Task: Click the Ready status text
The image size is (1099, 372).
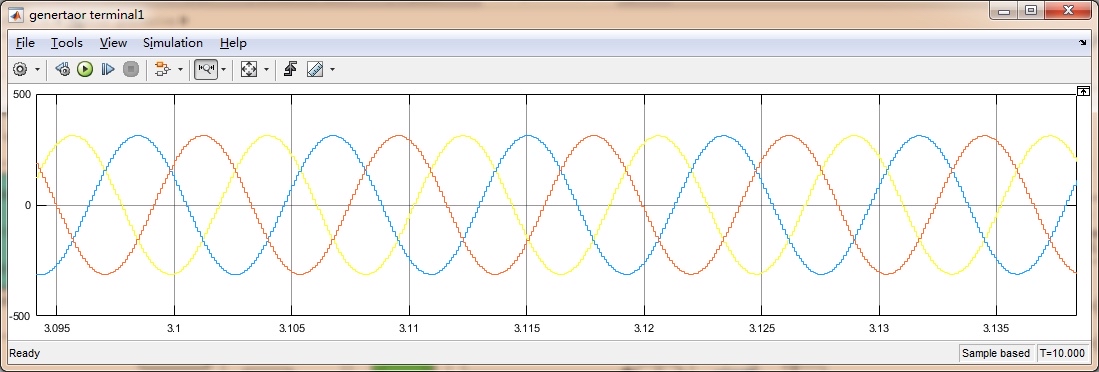Action: [x=25, y=353]
